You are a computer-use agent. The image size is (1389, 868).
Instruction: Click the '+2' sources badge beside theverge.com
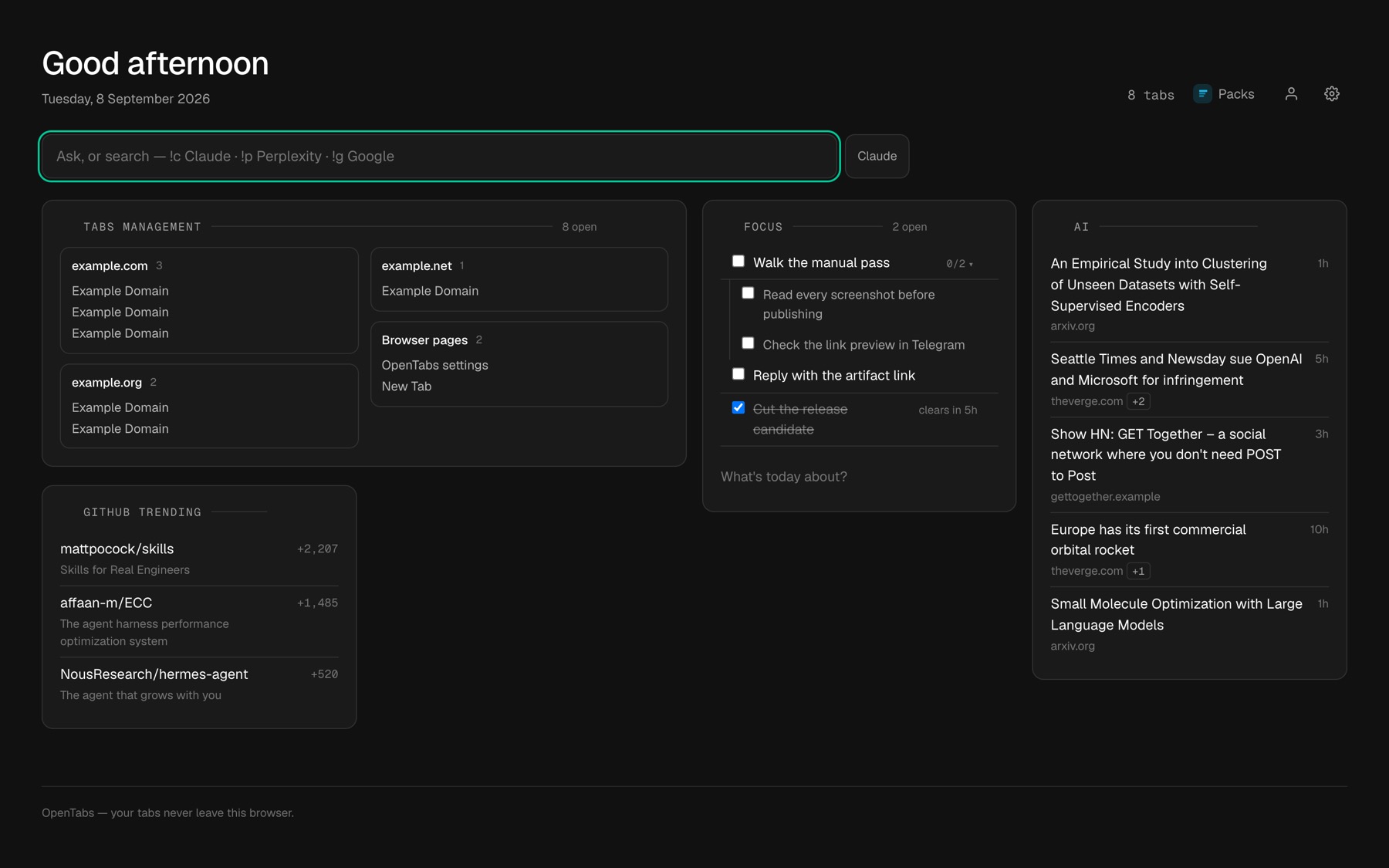[x=1138, y=401]
